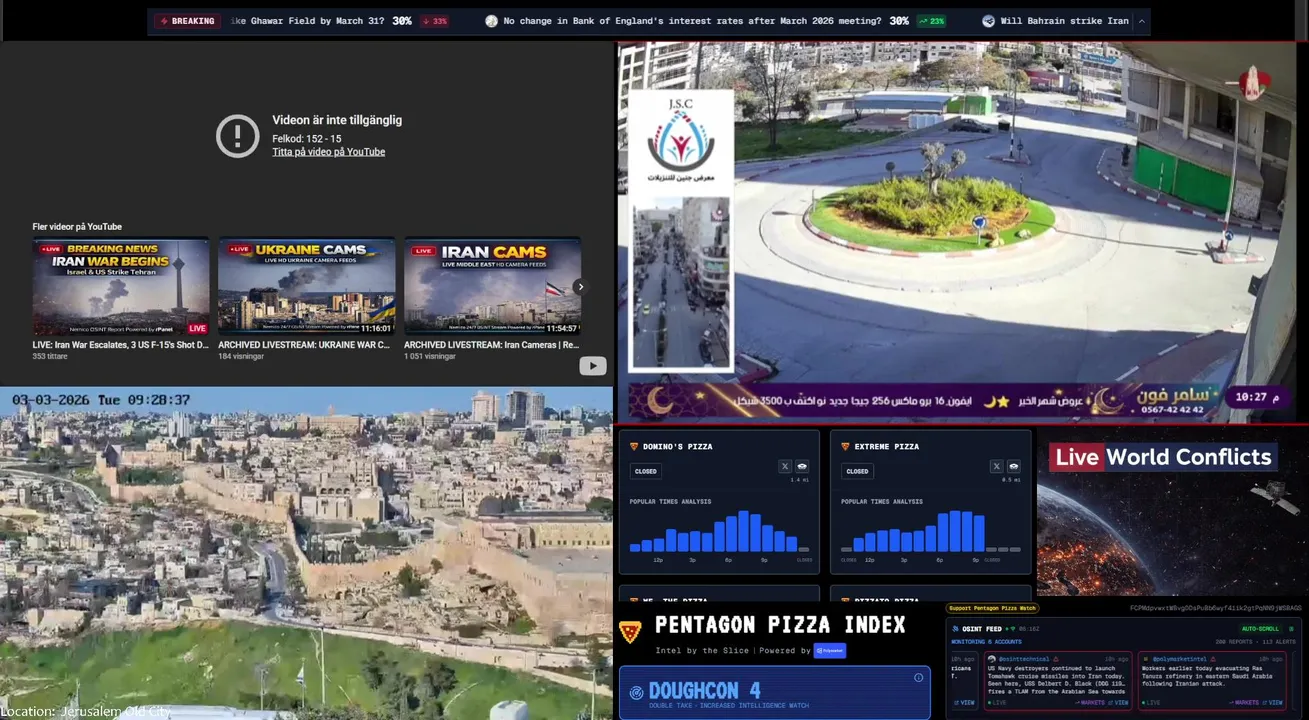Click 'Fler videor på YouTube' heading
This screenshot has height=720, width=1309.
coord(77,227)
